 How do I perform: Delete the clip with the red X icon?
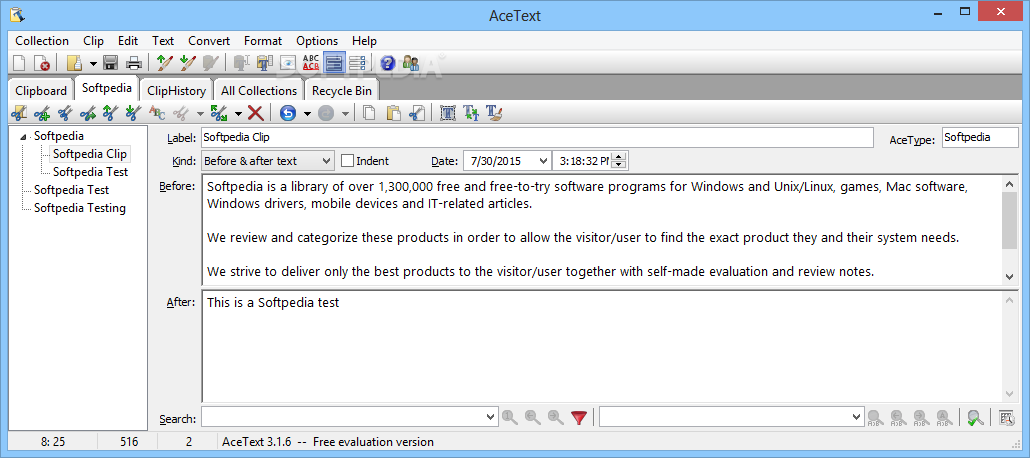256,113
